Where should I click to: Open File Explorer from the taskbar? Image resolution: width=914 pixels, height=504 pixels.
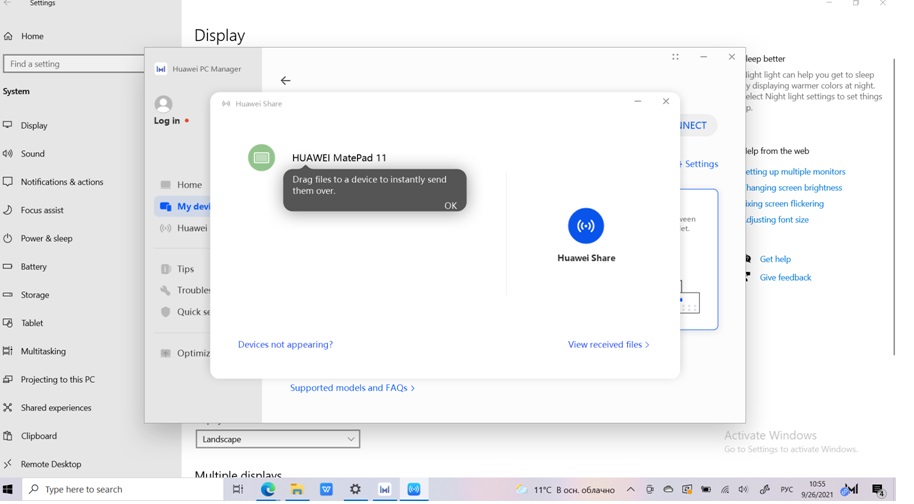297,489
